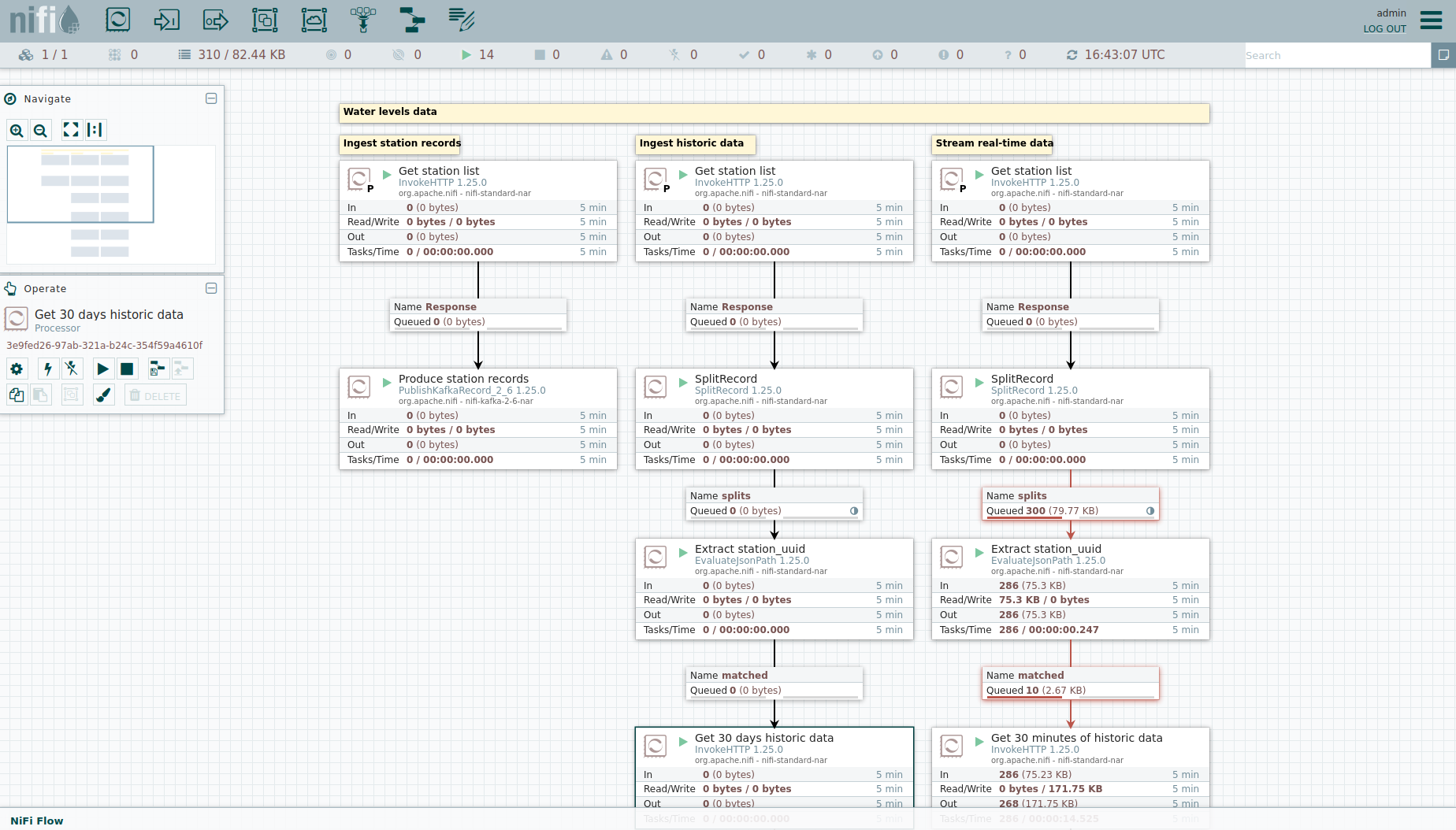Enable the selected component with lightning icon
Screen dimensions: 1456x830
point(48,369)
